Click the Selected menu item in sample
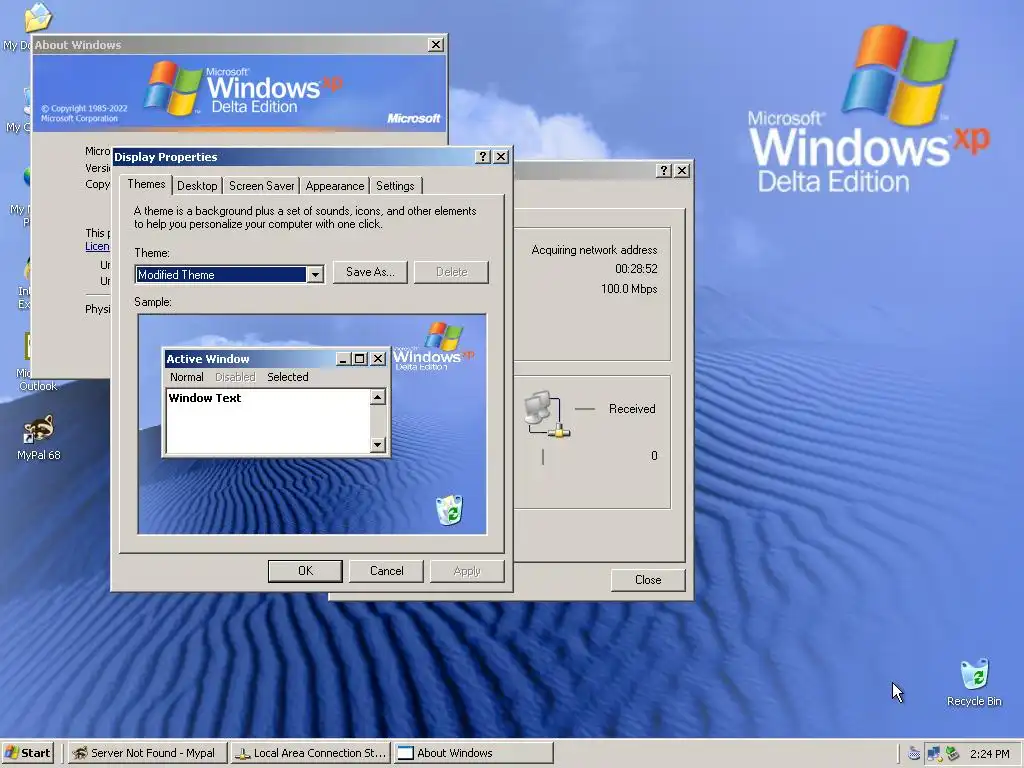This screenshot has height=768, width=1024. [x=287, y=377]
